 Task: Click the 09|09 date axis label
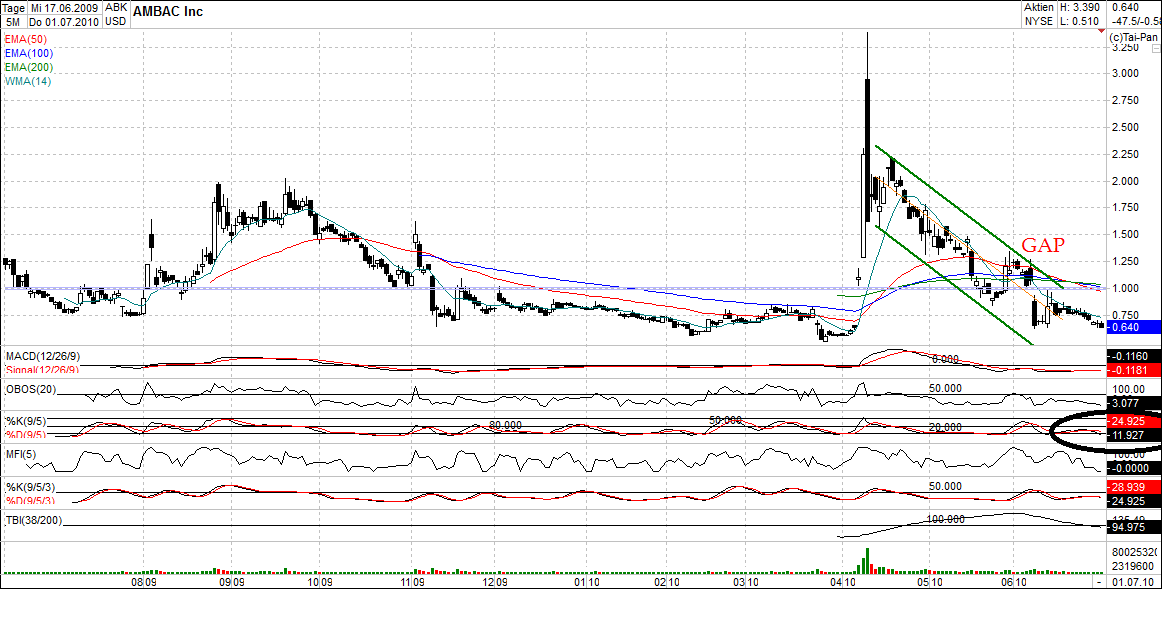tap(232, 582)
